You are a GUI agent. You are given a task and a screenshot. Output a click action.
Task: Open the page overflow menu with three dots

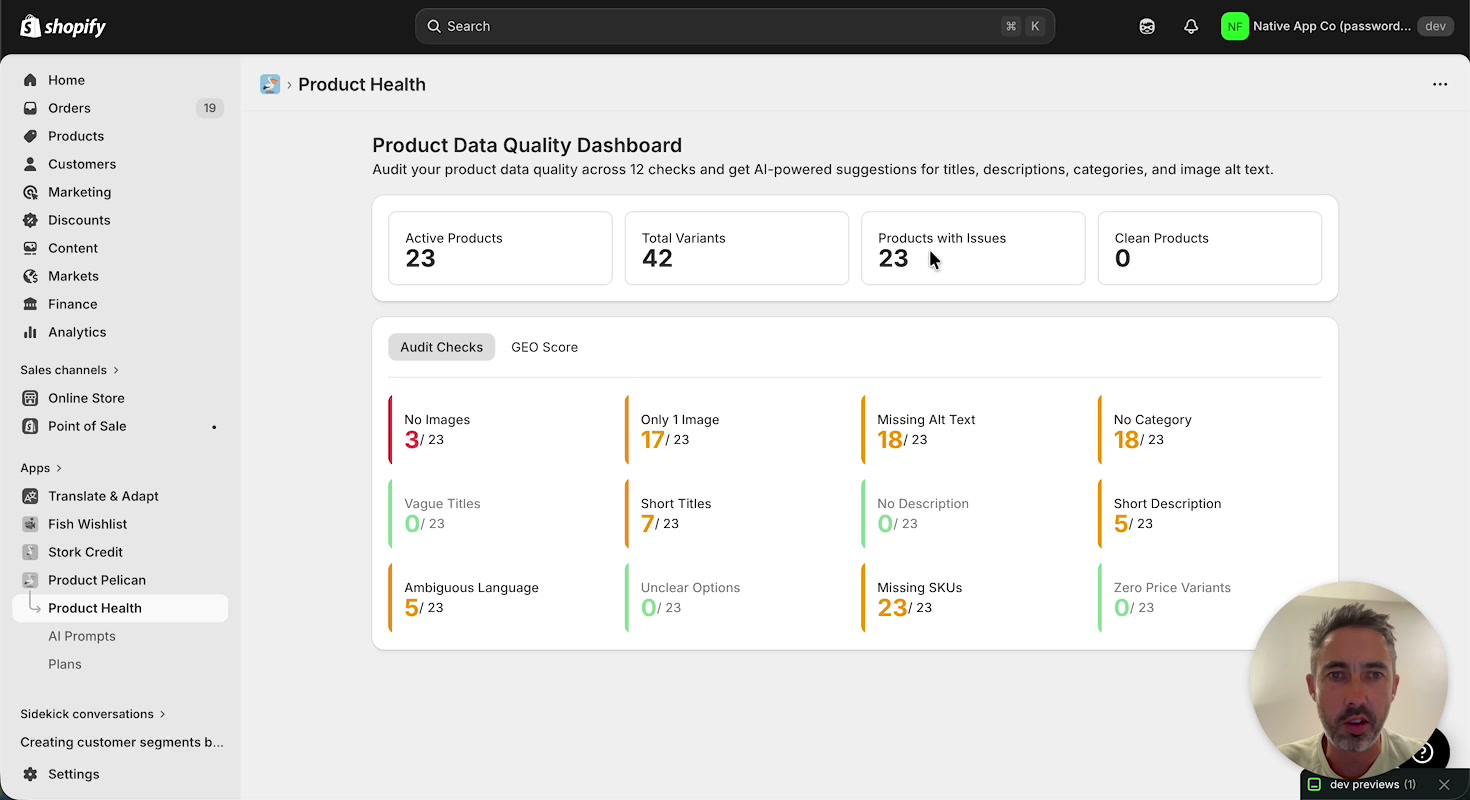(x=1440, y=84)
